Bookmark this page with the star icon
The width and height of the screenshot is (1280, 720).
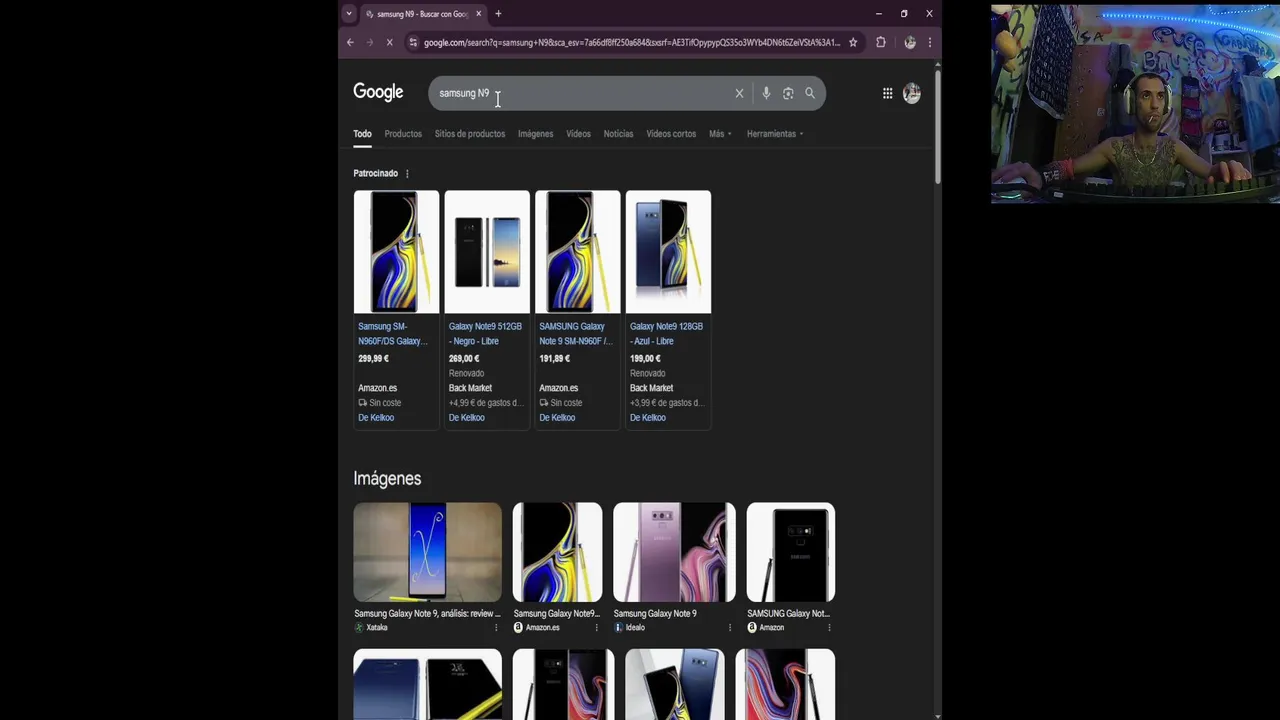853,42
